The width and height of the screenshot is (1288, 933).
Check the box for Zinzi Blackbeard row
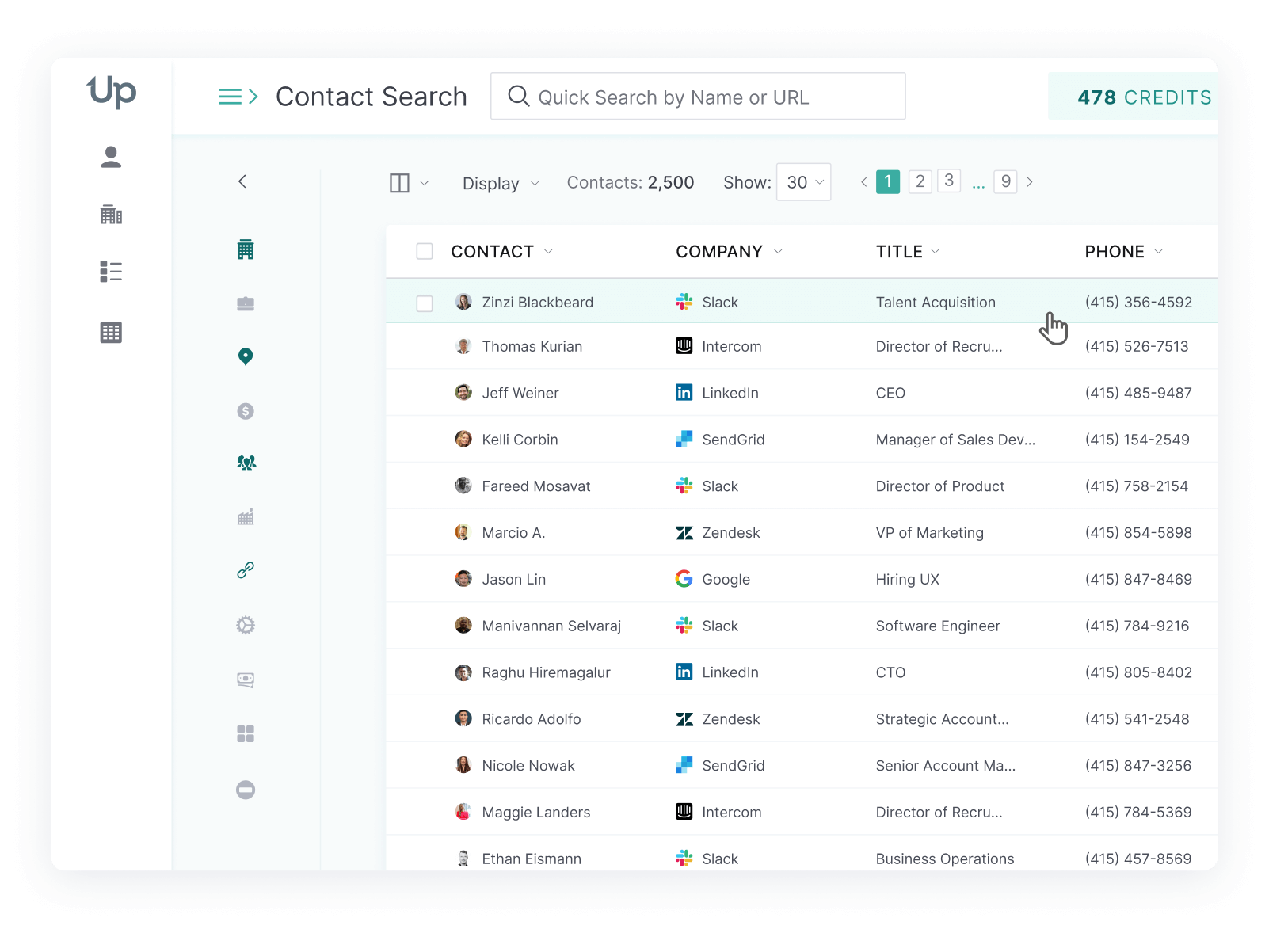pyautogui.click(x=425, y=303)
